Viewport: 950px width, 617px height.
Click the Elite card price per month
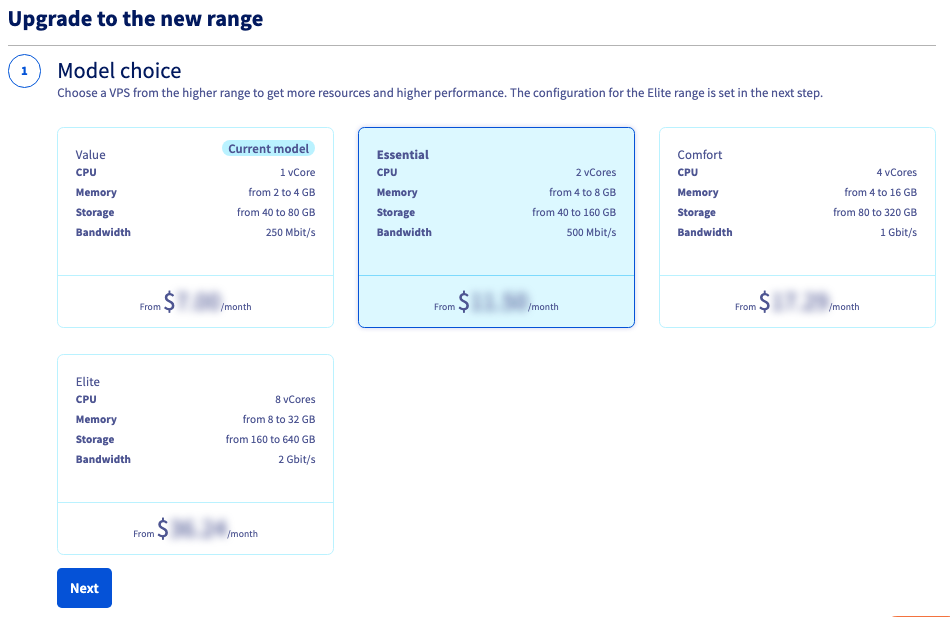pos(195,529)
